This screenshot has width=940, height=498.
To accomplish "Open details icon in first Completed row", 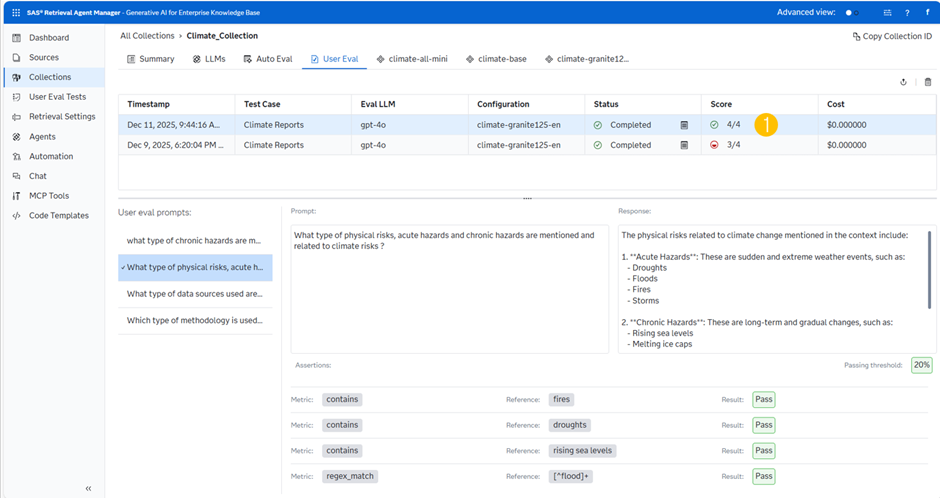I will click(x=684, y=125).
